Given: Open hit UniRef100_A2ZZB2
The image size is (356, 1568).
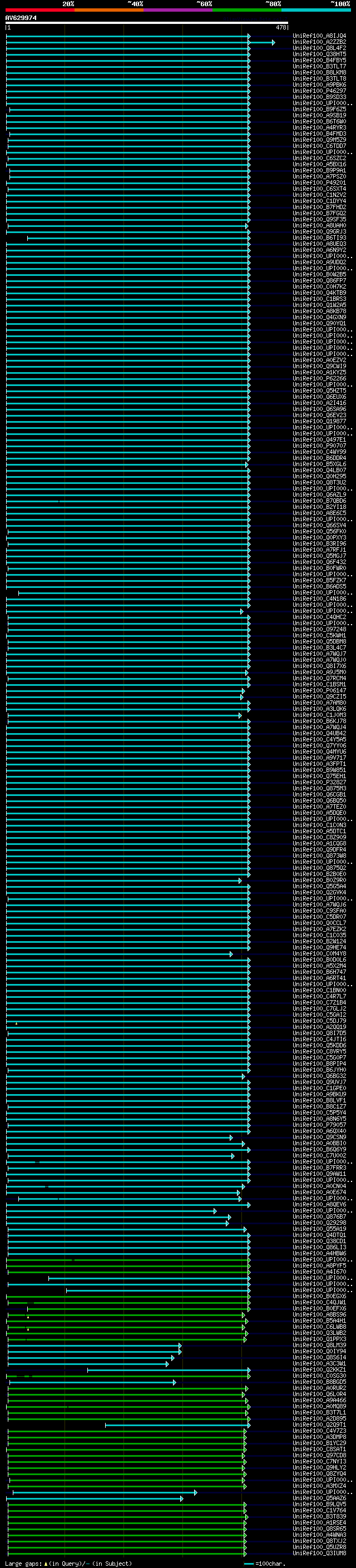Looking at the screenshot, I should 319,42.
